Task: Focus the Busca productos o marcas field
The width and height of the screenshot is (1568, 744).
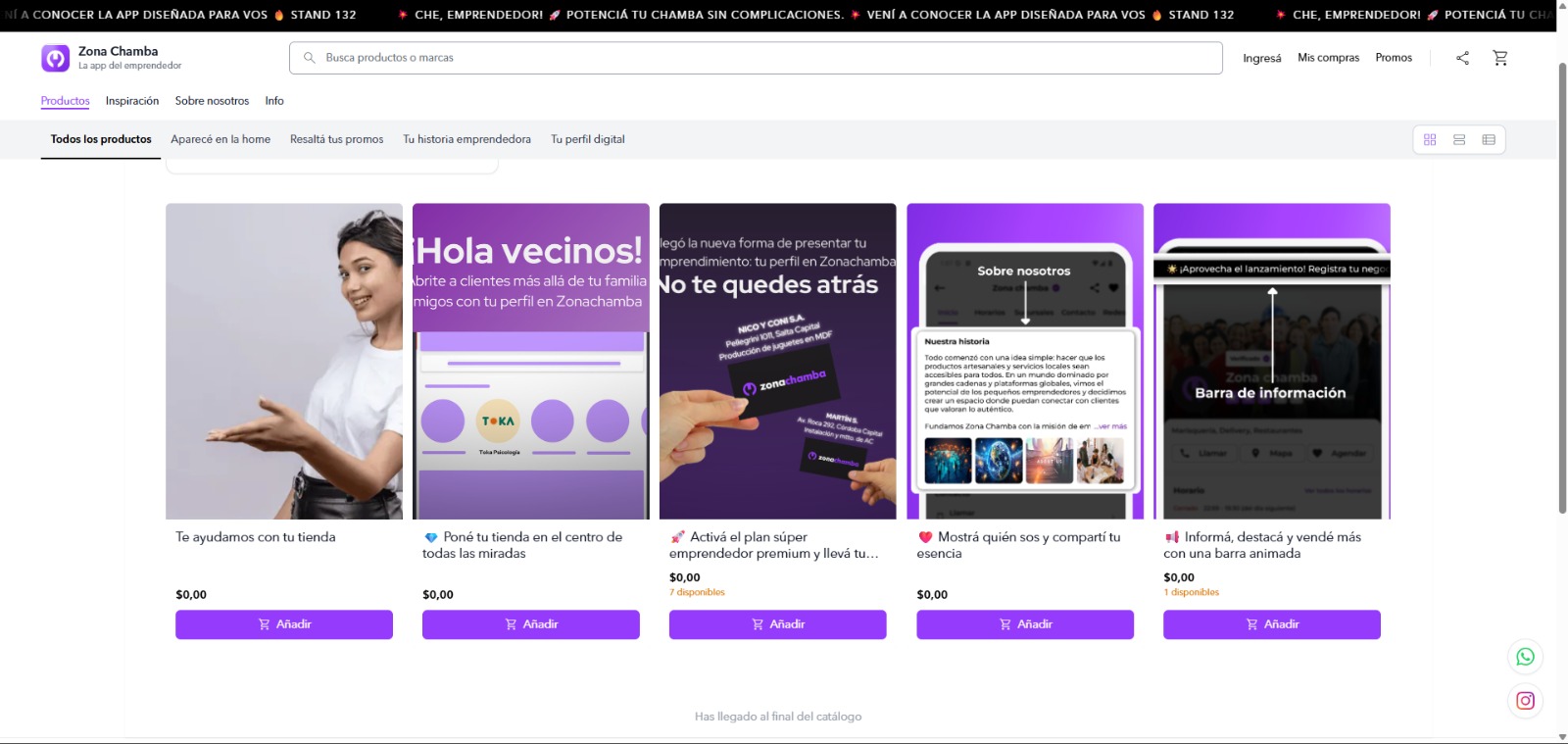Action: click(756, 58)
